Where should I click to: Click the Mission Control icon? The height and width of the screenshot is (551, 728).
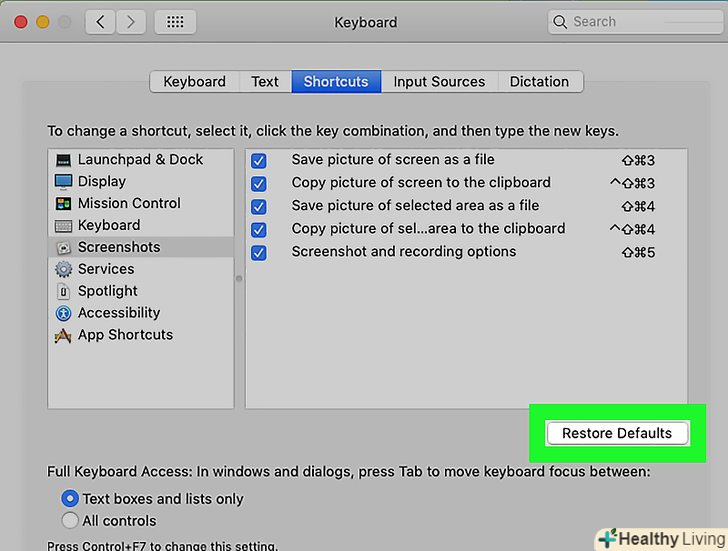pos(63,204)
